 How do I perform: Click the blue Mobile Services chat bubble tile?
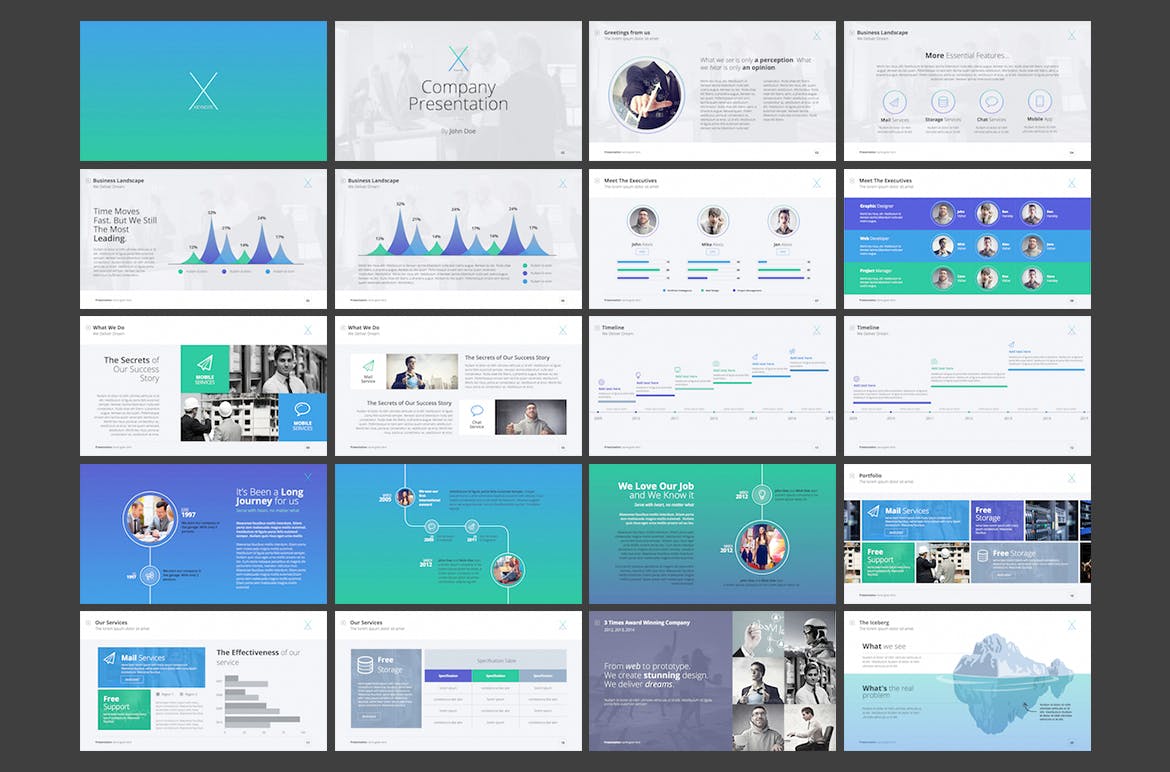click(x=302, y=417)
